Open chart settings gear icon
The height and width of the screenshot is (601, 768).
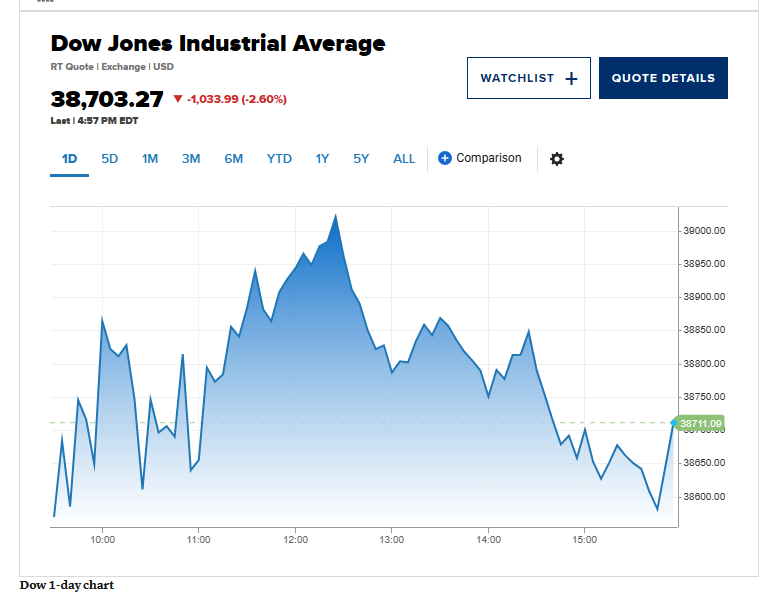click(x=557, y=159)
